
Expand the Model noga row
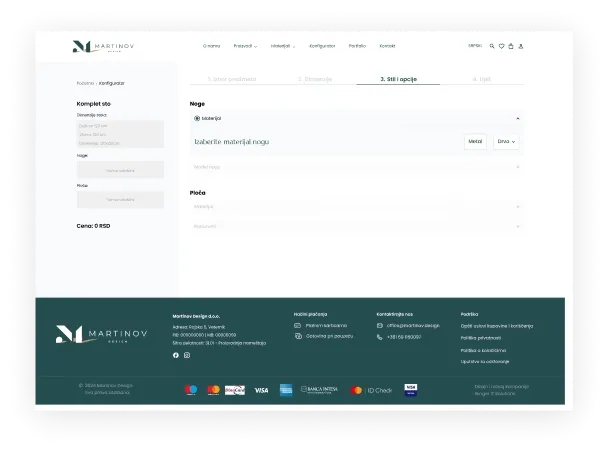(x=357, y=167)
